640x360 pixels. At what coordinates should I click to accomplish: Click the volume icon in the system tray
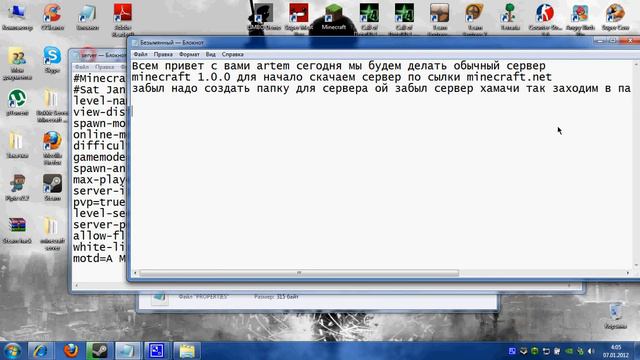point(591,351)
